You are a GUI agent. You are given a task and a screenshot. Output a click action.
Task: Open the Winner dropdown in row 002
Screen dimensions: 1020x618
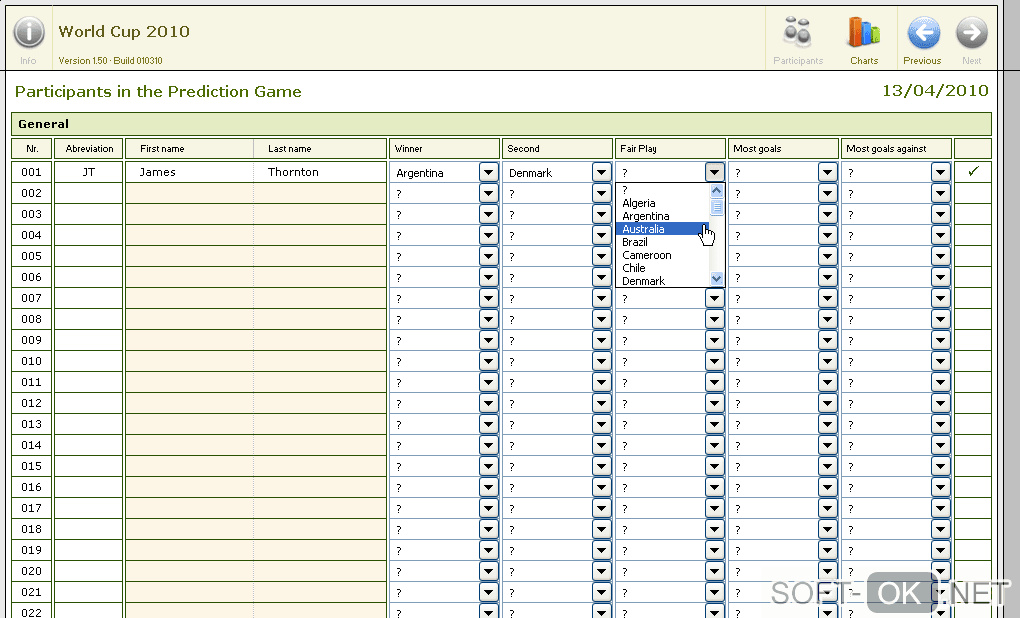(488, 193)
